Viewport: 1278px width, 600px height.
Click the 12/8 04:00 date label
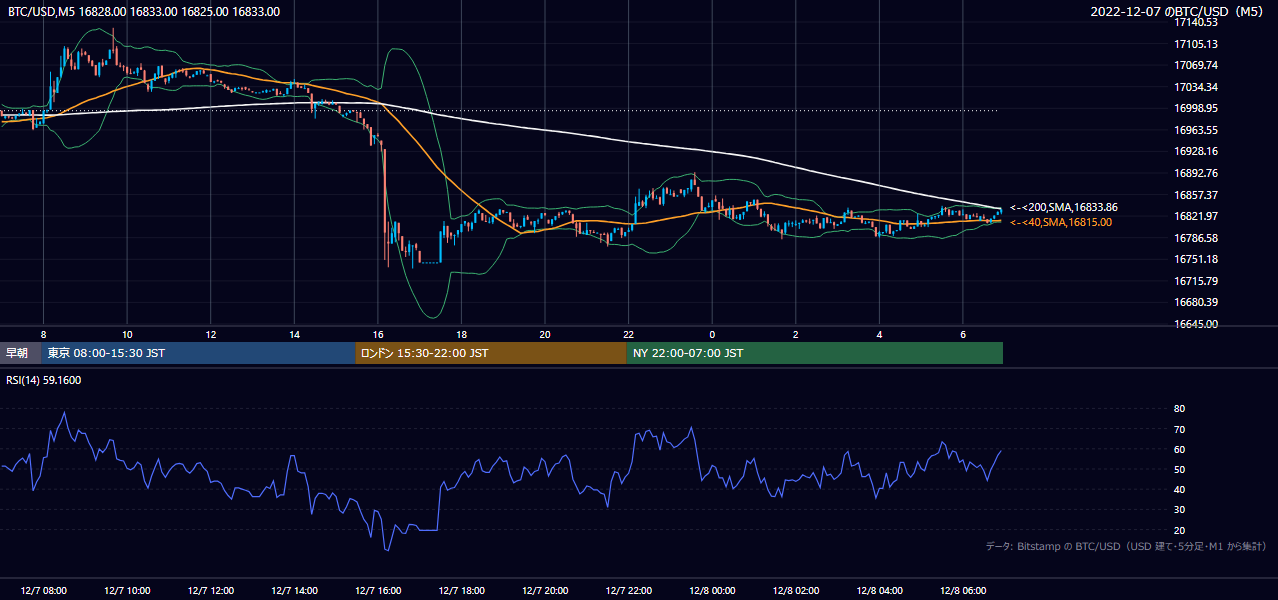click(879, 590)
